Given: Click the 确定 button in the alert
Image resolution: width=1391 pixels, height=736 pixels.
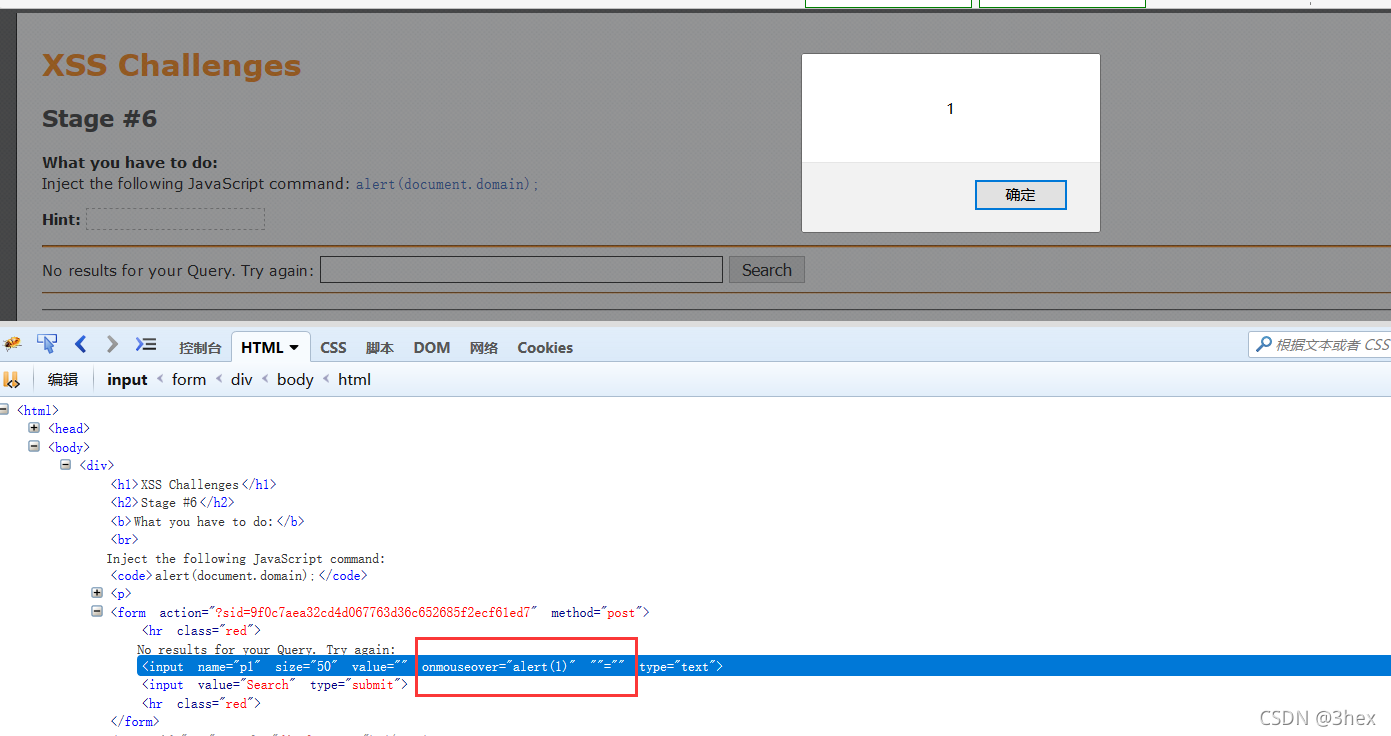Looking at the screenshot, I should (1020, 194).
